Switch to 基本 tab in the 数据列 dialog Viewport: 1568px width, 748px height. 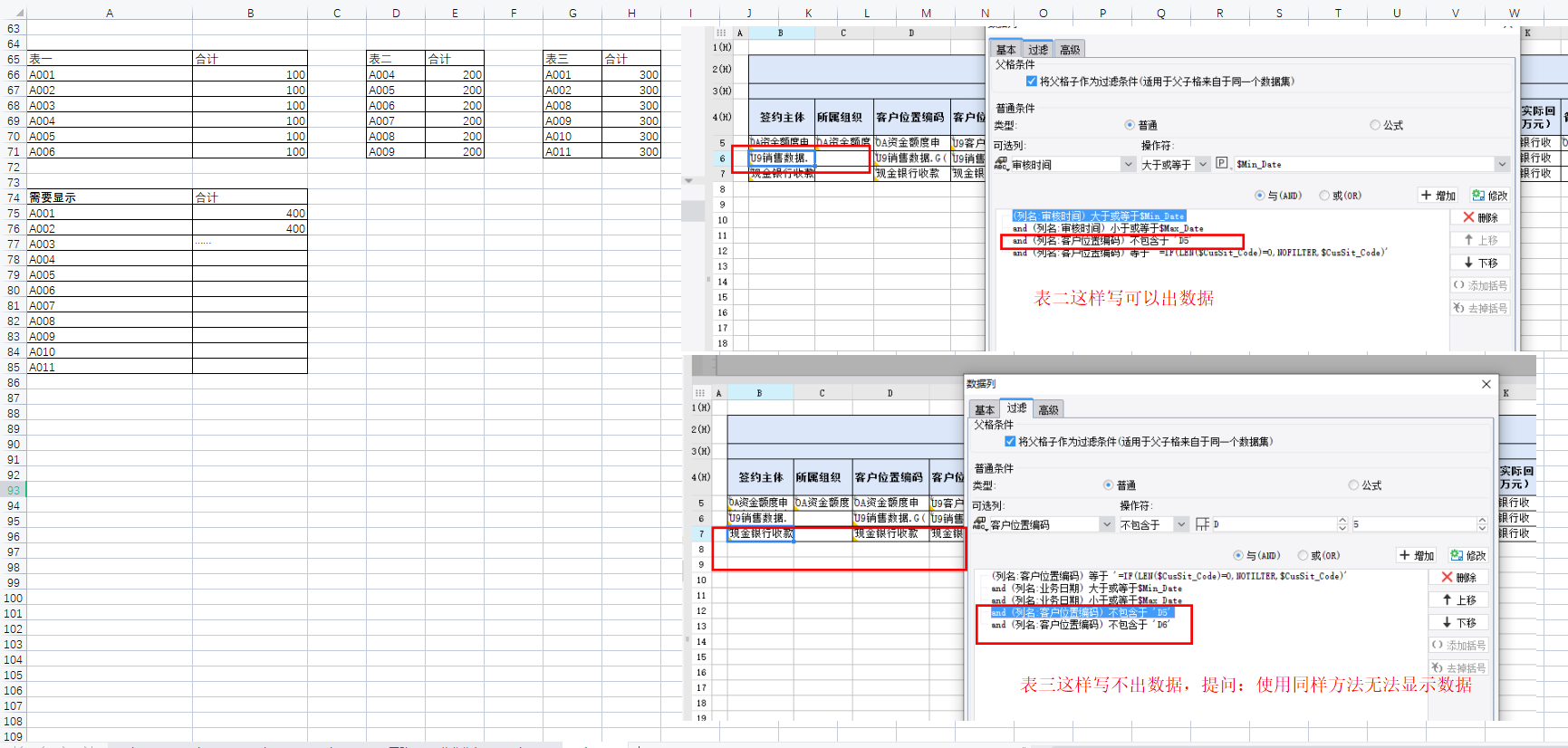984,410
